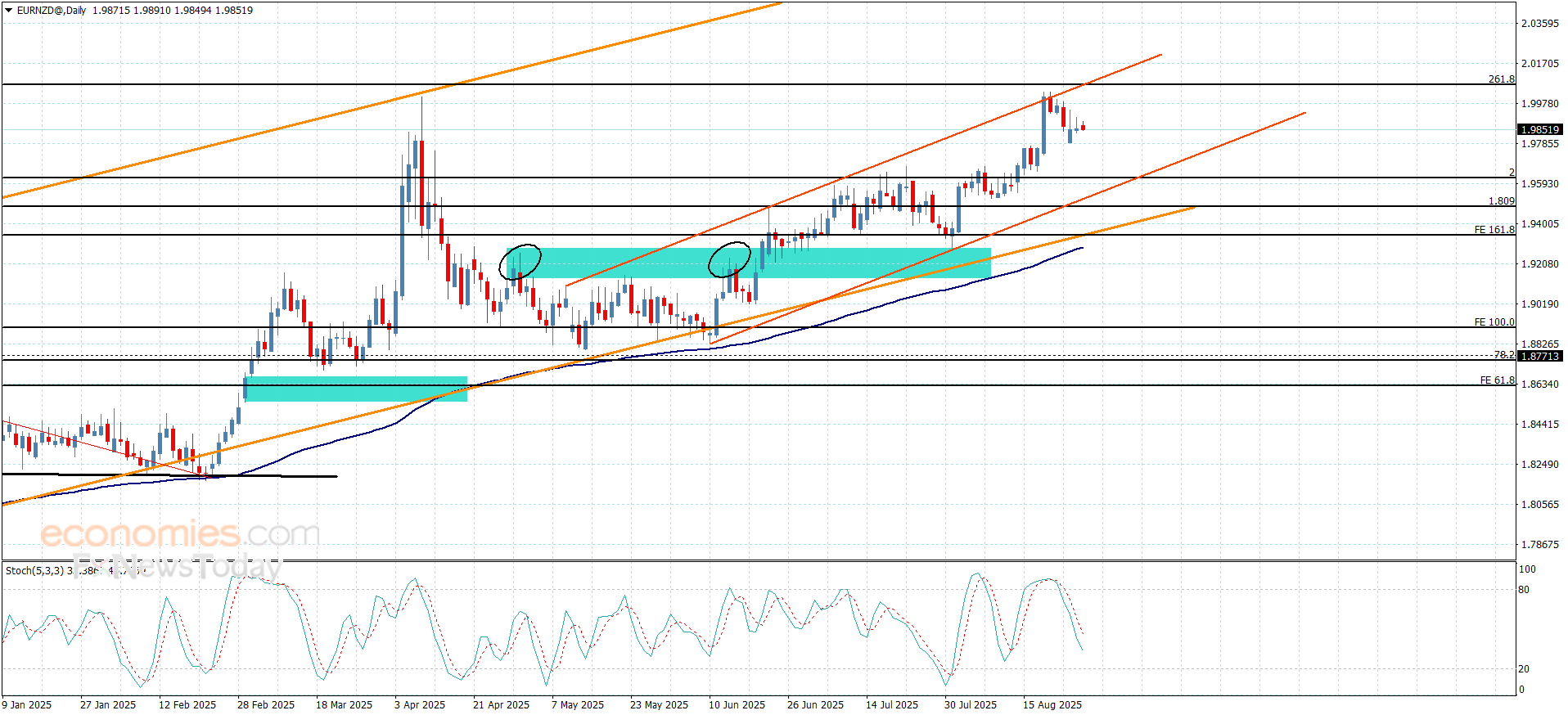Click the stochastic scale value 80
This screenshot has width=1568, height=715.
point(1524,589)
